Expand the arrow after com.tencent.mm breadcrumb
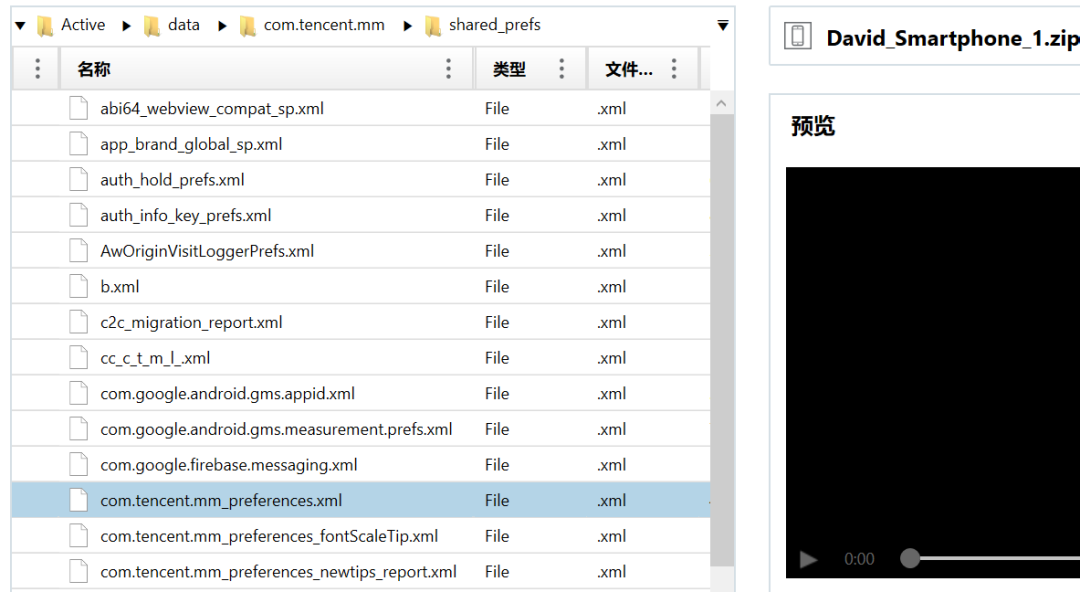The height and width of the screenshot is (592, 1080). coord(407,26)
